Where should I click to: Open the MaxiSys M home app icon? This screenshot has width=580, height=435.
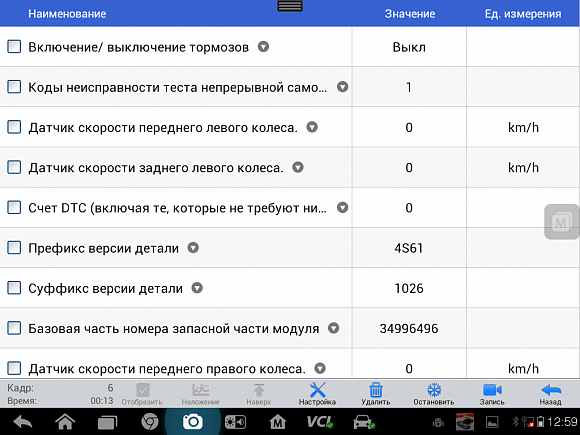coord(277,422)
